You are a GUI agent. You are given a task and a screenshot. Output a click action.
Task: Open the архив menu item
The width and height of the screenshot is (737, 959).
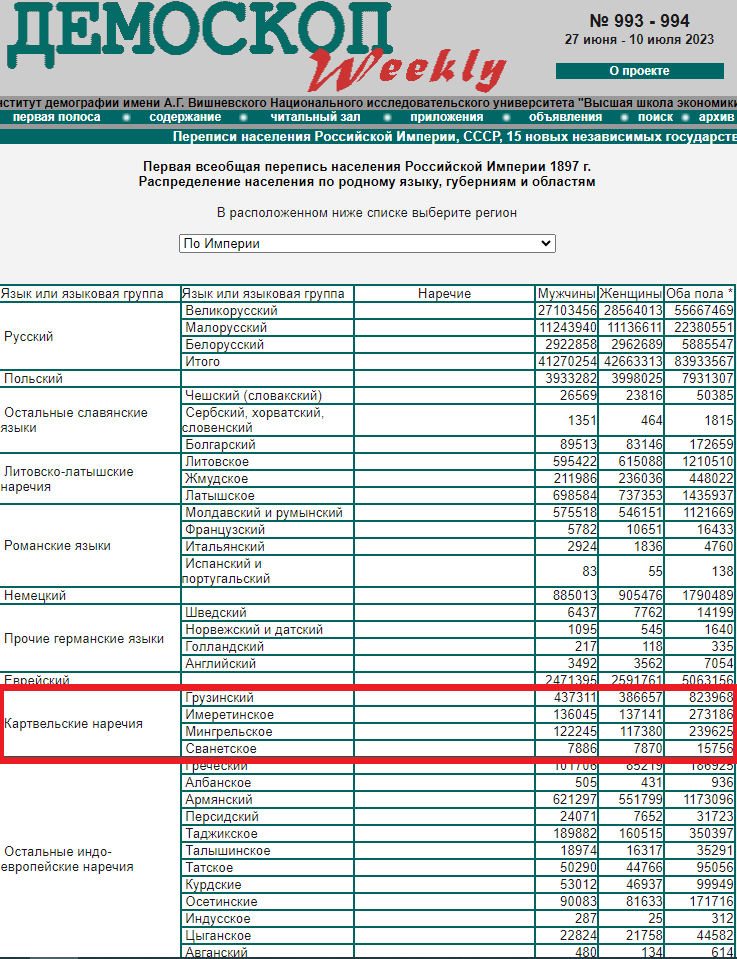(716, 117)
